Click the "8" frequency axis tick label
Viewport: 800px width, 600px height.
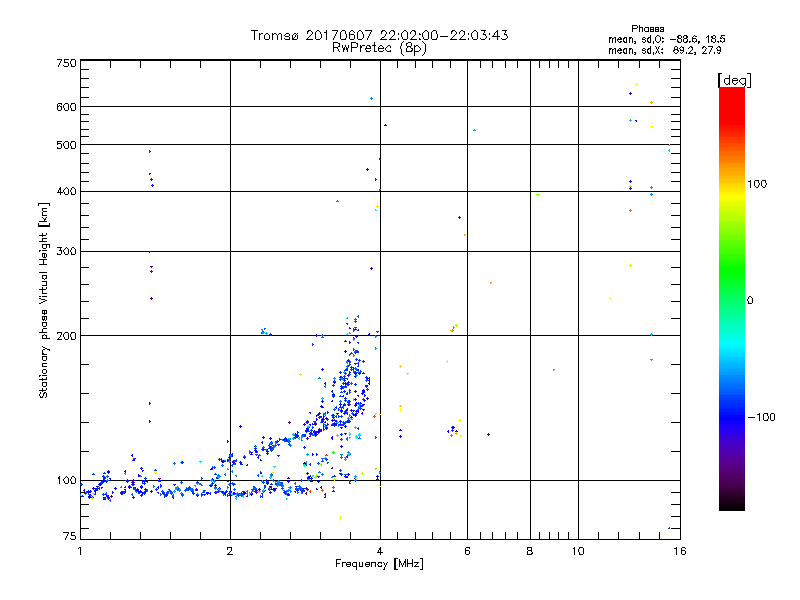click(x=530, y=551)
